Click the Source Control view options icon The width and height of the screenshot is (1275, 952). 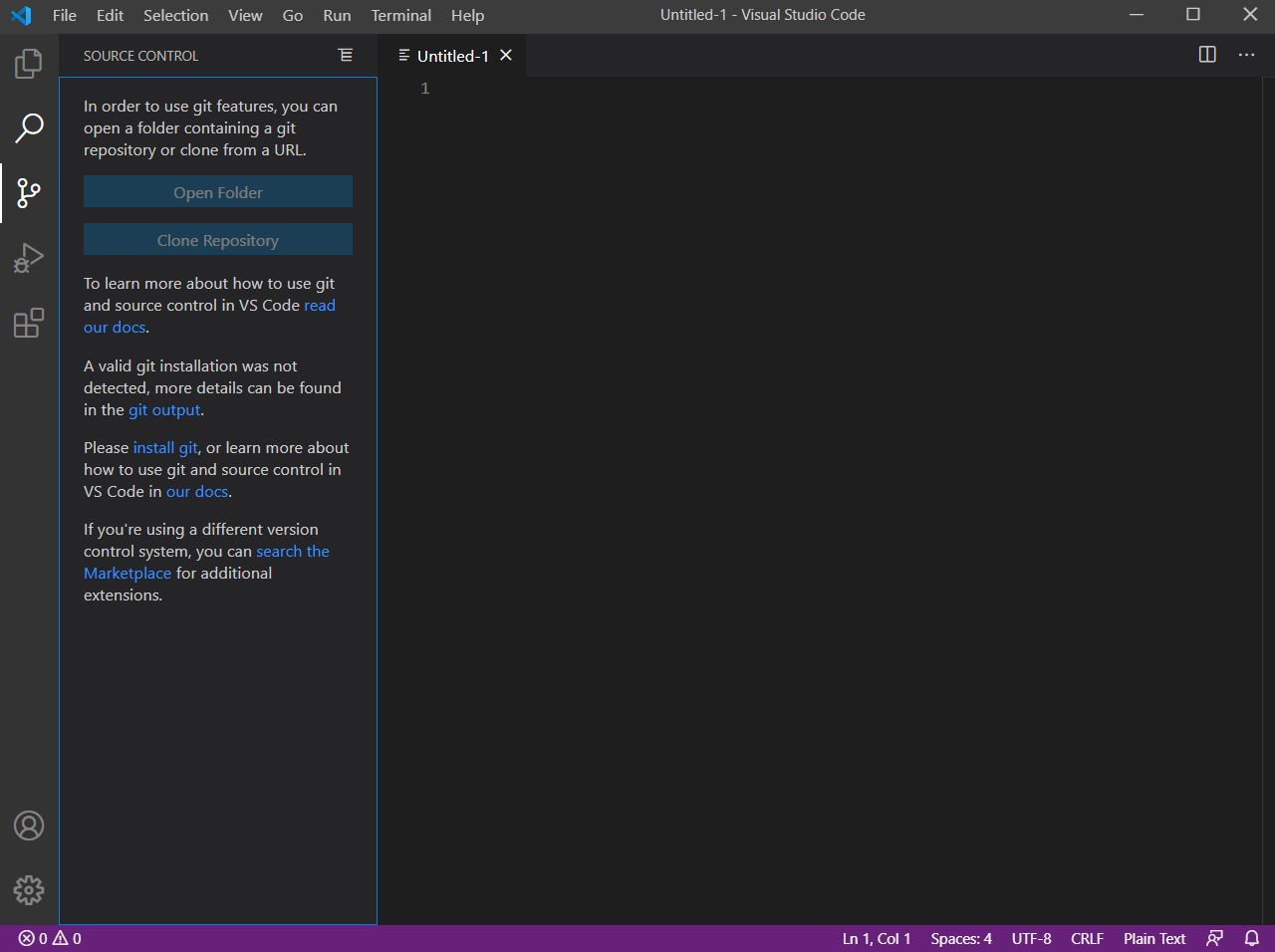click(345, 55)
